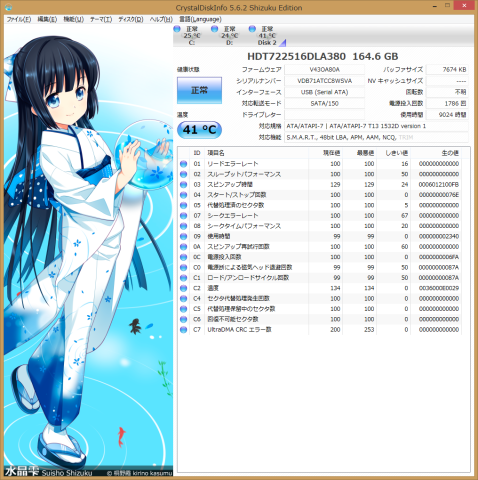This screenshot has width=478, height=480.
Task: Click the しきい値 column header
Action: point(394,153)
